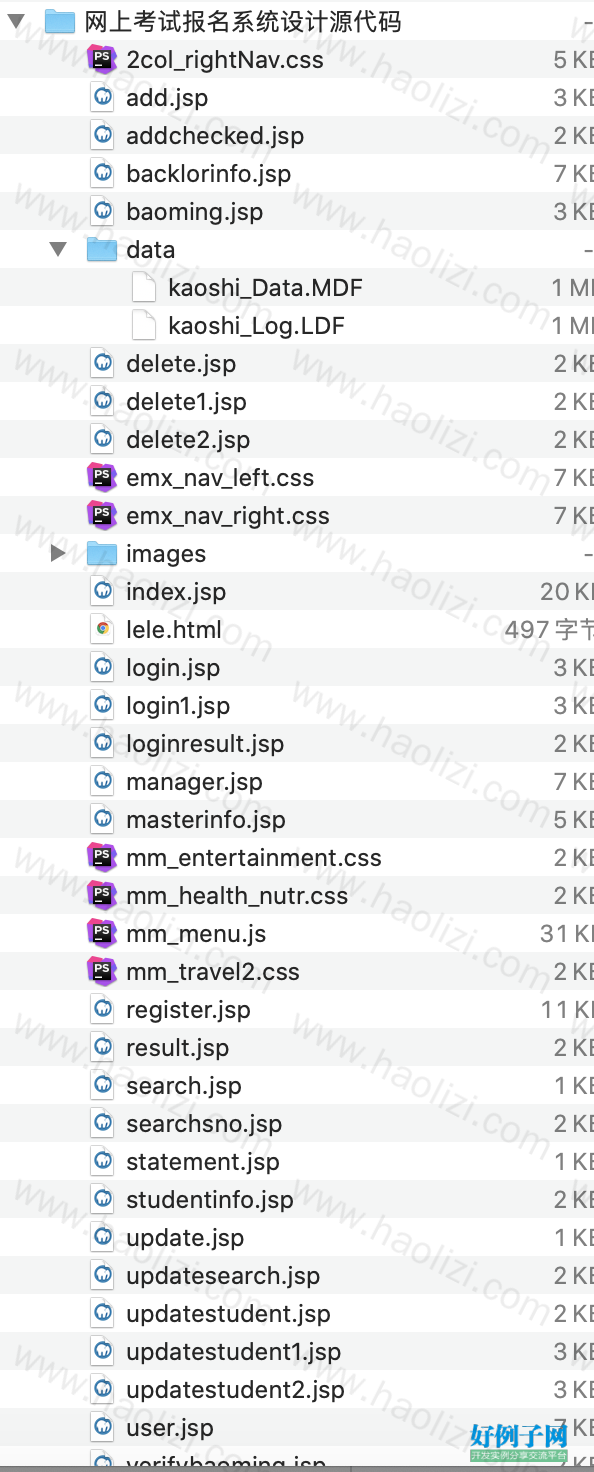
Task: Select the kaoshi_Log.LDF file
Action: pos(297,326)
